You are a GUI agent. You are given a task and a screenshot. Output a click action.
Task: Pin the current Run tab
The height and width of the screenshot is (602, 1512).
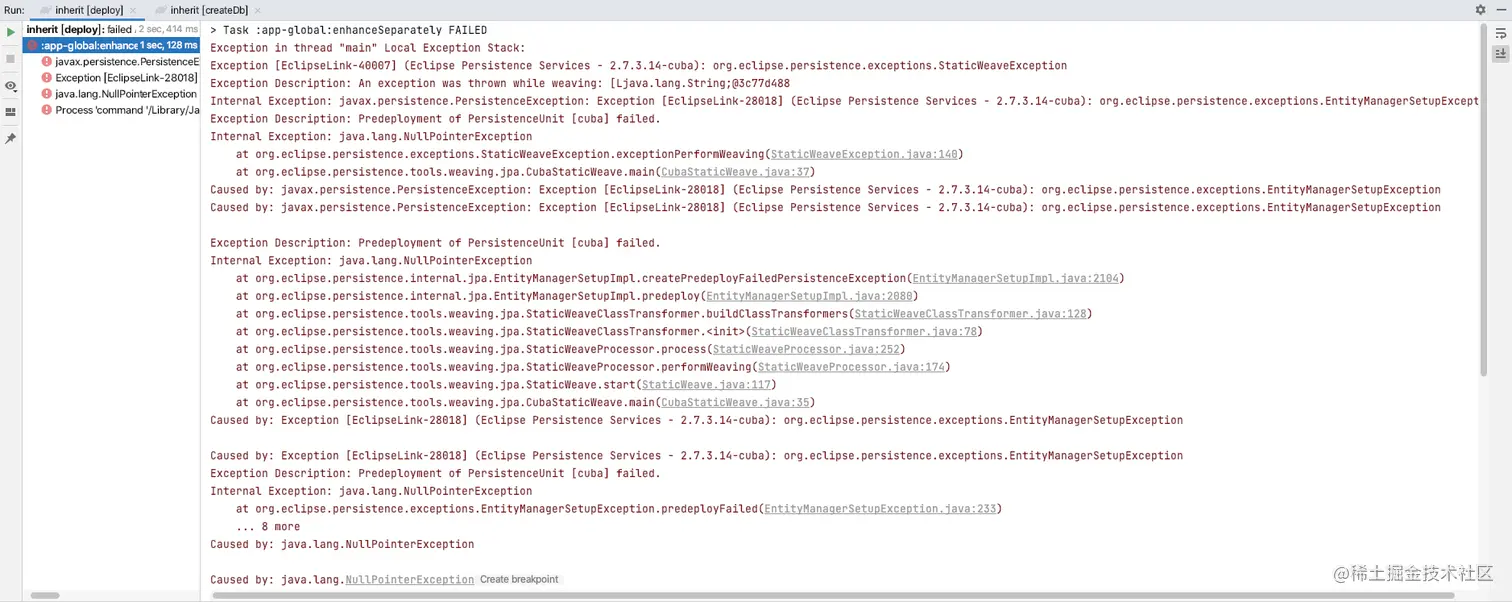11,138
